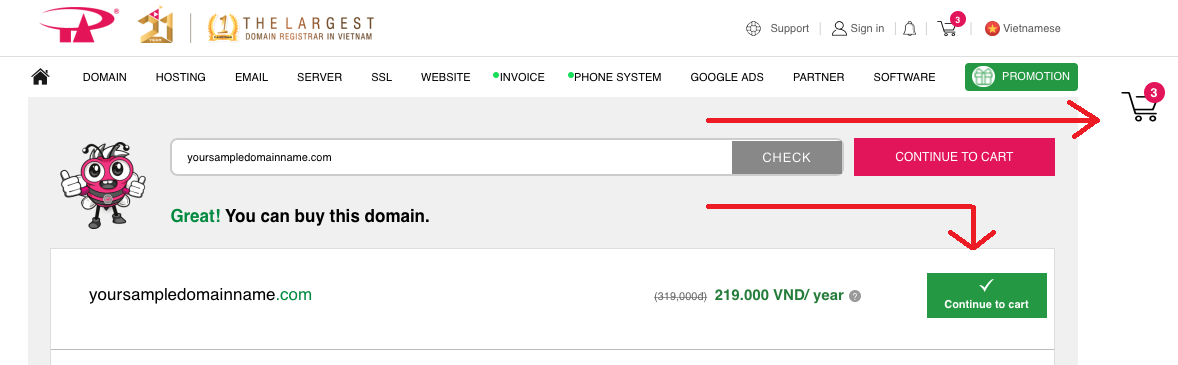1178x365 pixels.
Task: Open the HOSTING menu
Action: point(180,77)
